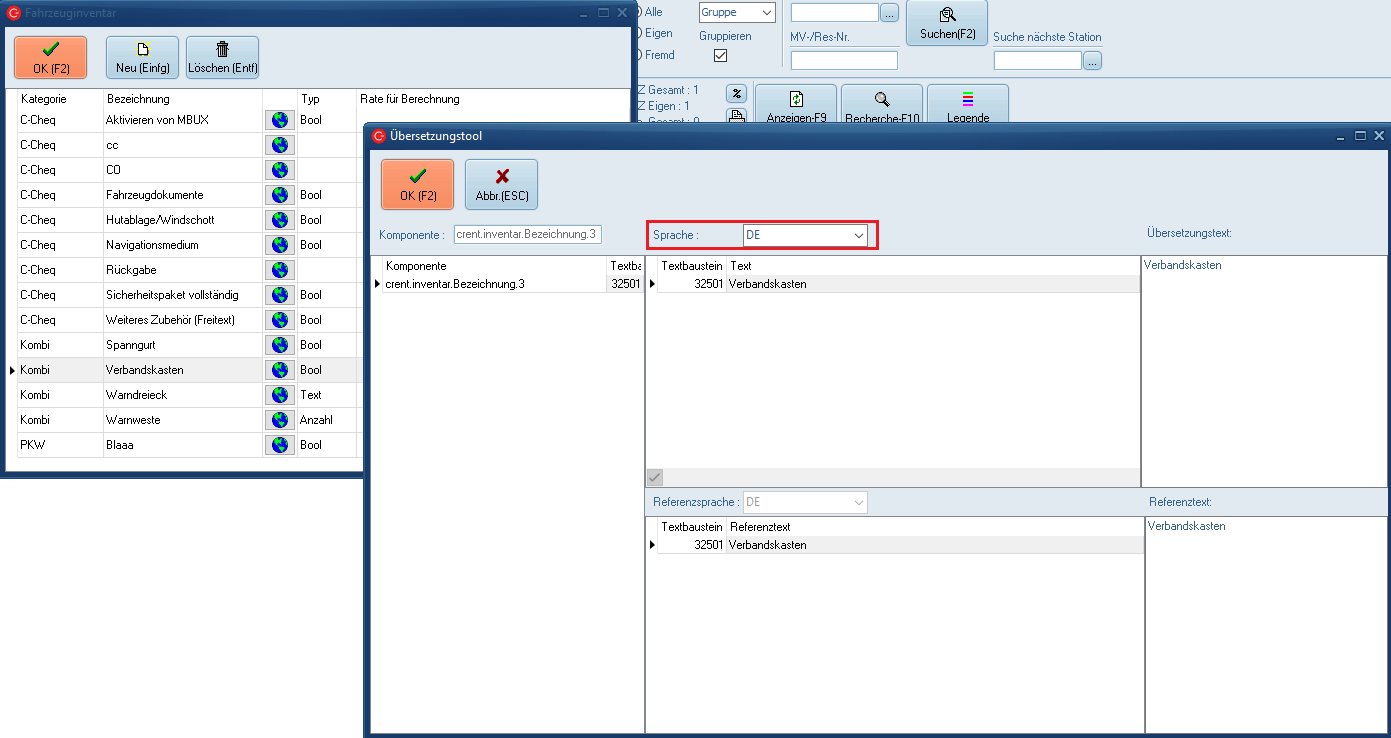The height and width of the screenshot is (738, 1391).
Task: Click the Suche nächste Station input field
Action: click(1038, 61)
